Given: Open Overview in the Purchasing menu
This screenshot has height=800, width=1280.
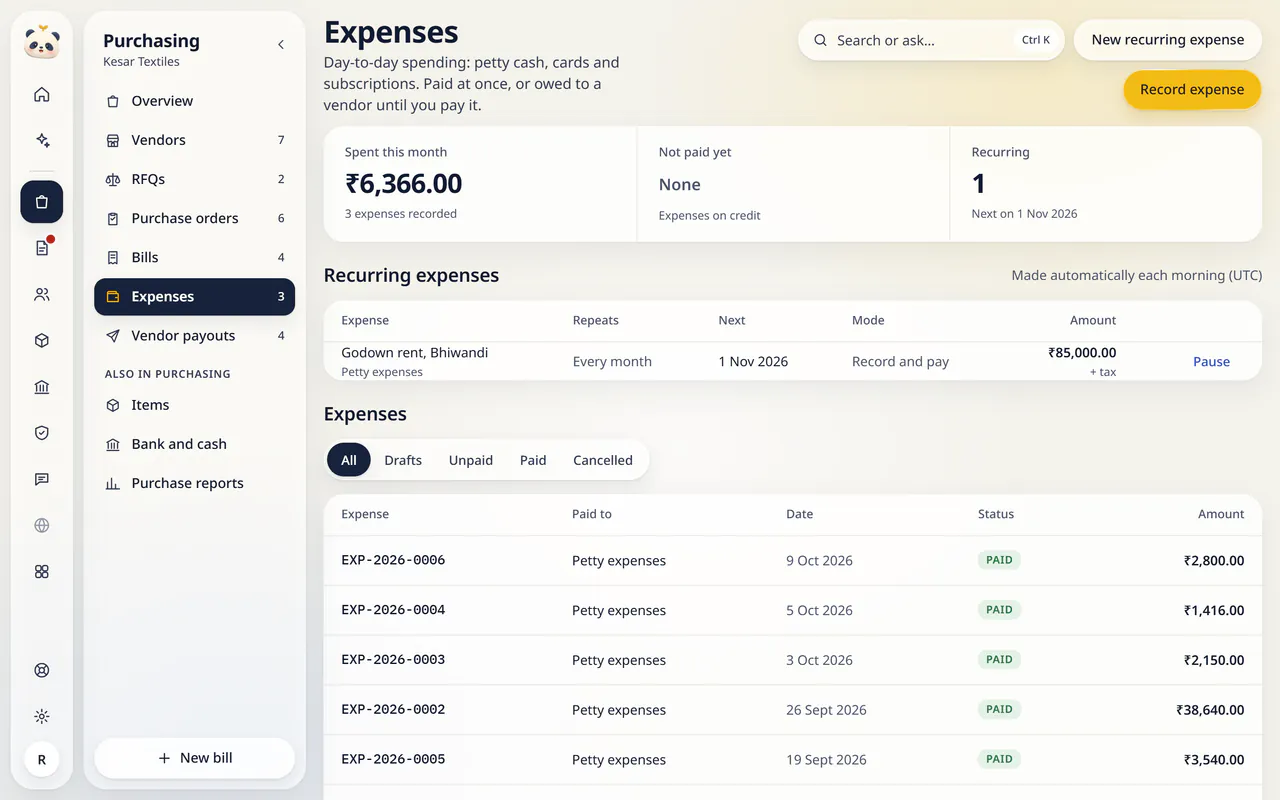Looking at the screenshot, I should 194,101.
